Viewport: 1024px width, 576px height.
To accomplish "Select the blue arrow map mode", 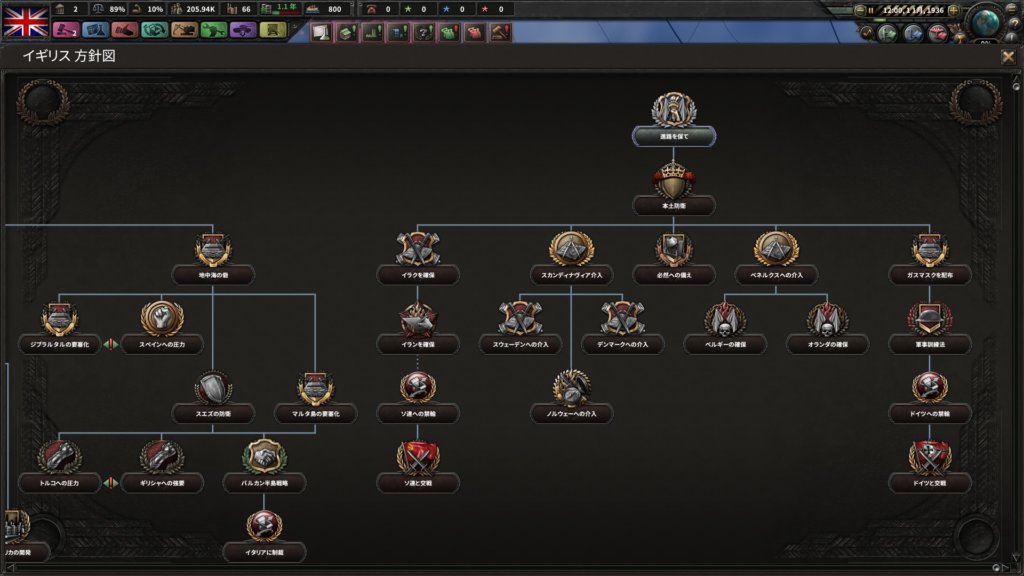I will [x=912, y=33].
